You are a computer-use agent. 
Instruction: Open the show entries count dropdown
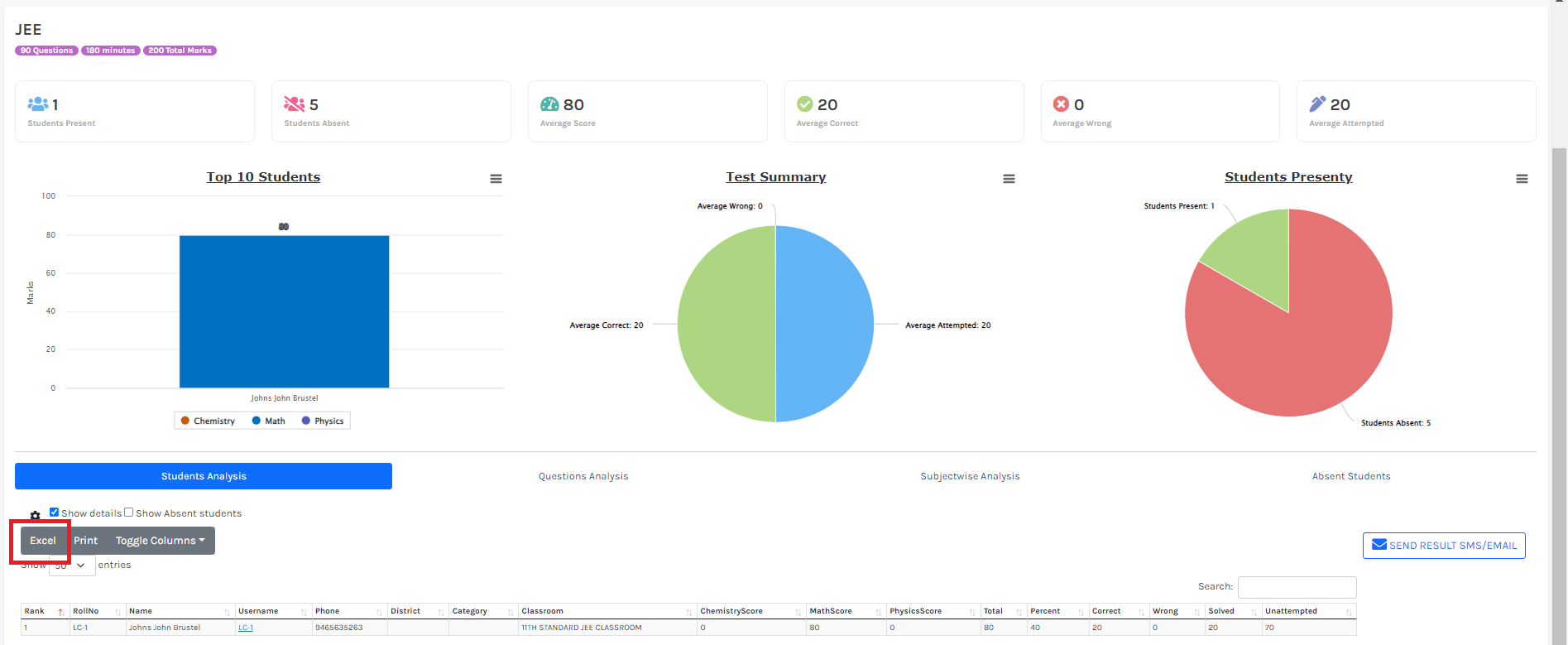coord(72,566)
